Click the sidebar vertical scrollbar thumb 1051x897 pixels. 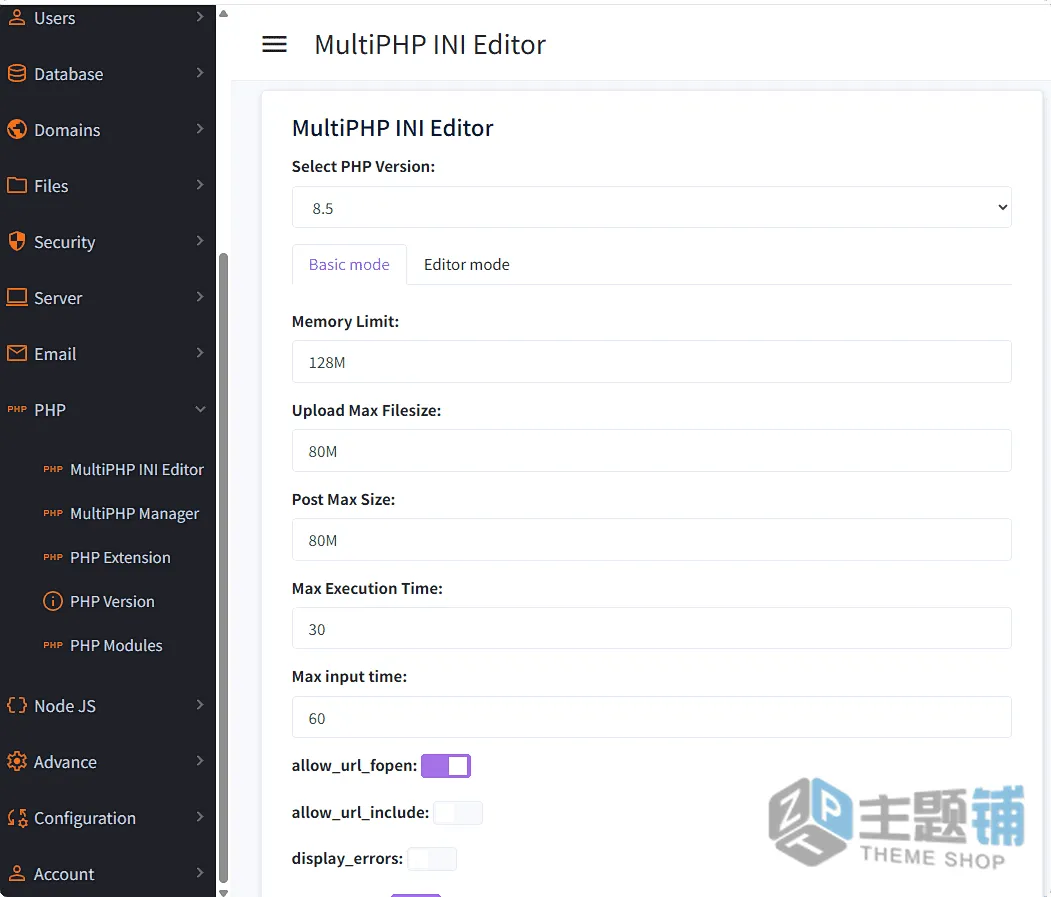pyautogui.click(x=224, y=568)
